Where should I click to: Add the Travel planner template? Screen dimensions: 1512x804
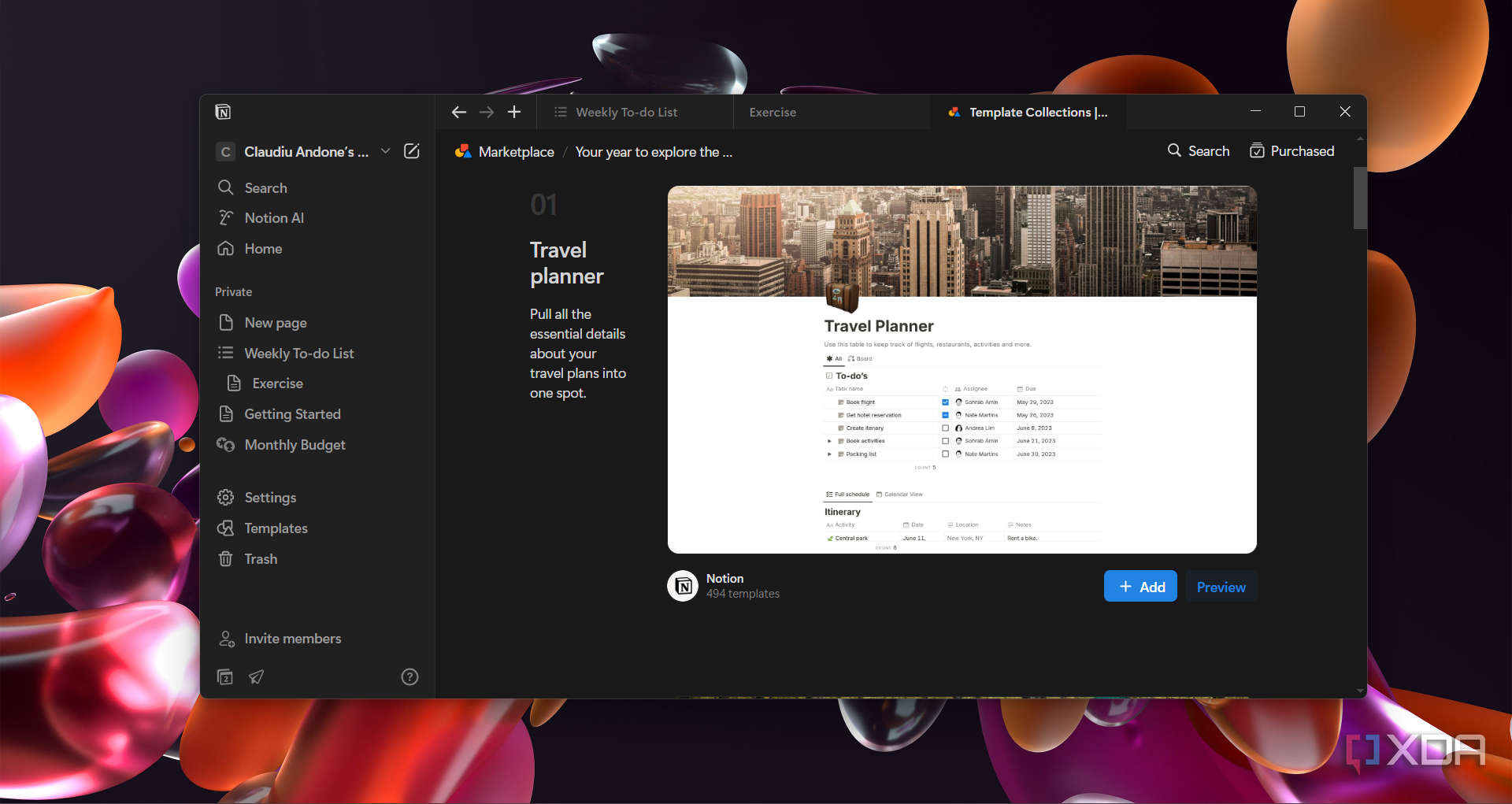coord(1140,587)
